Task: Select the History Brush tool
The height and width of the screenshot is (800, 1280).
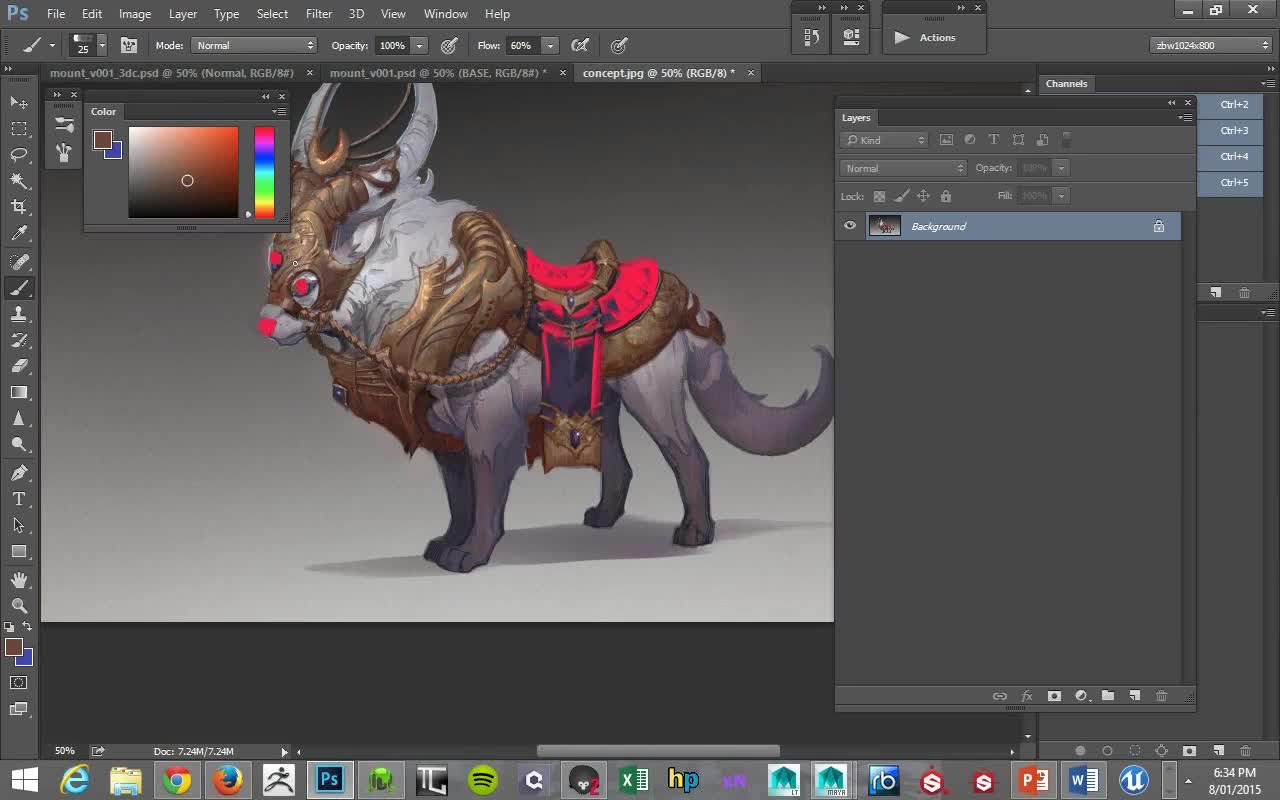Action: (19, 339)
